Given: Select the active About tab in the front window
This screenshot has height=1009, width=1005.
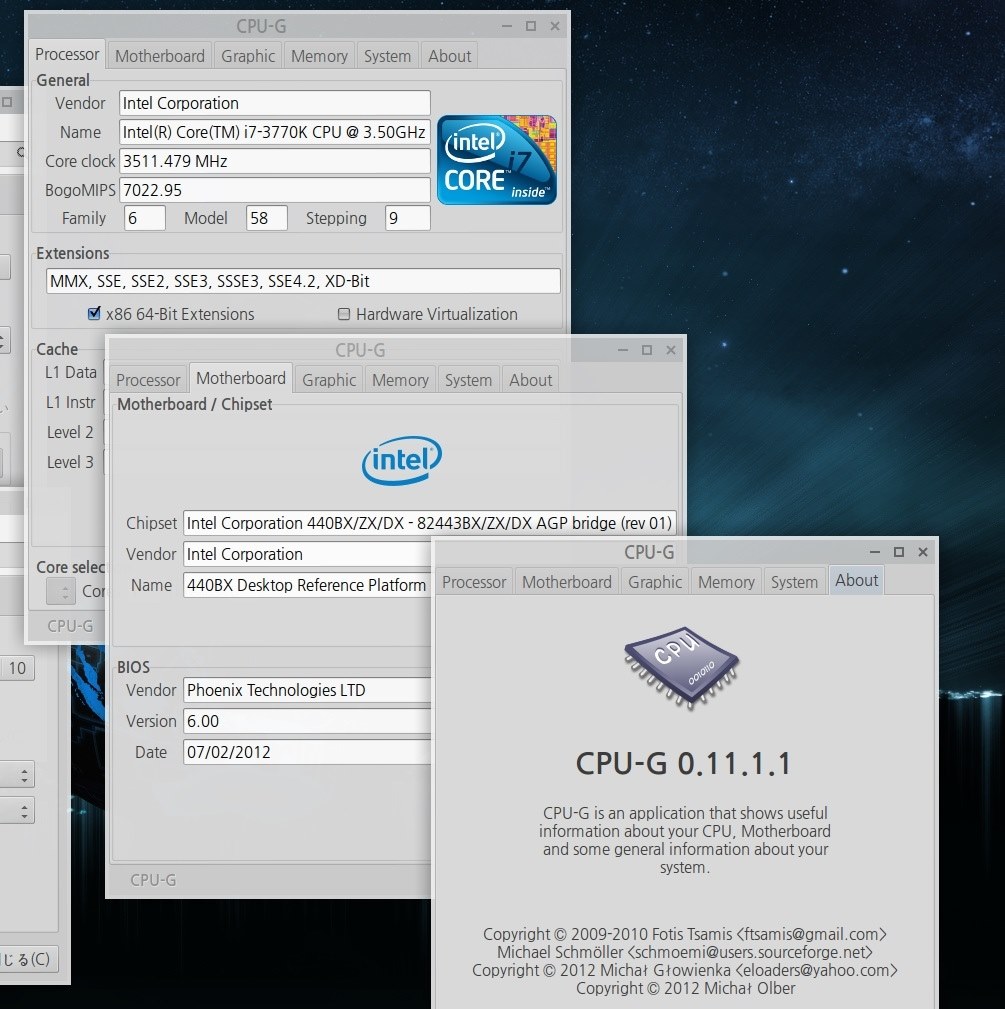Looking at the screenshot, I should [x=856, y=580].
